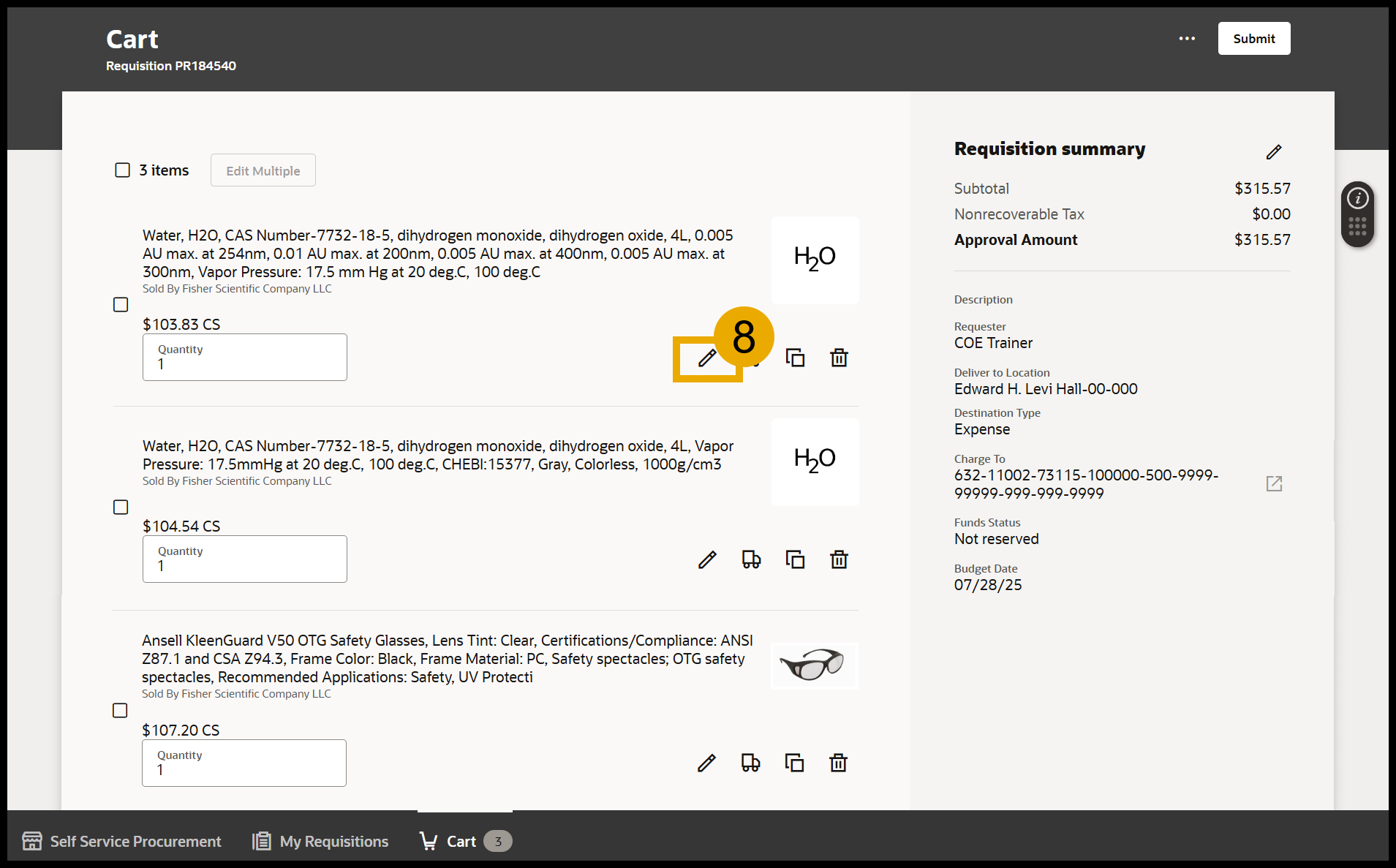The width and height of the screenshot is (1396, 868).
Task: Check the first Water item checkbox
Action: pos(121,304)
